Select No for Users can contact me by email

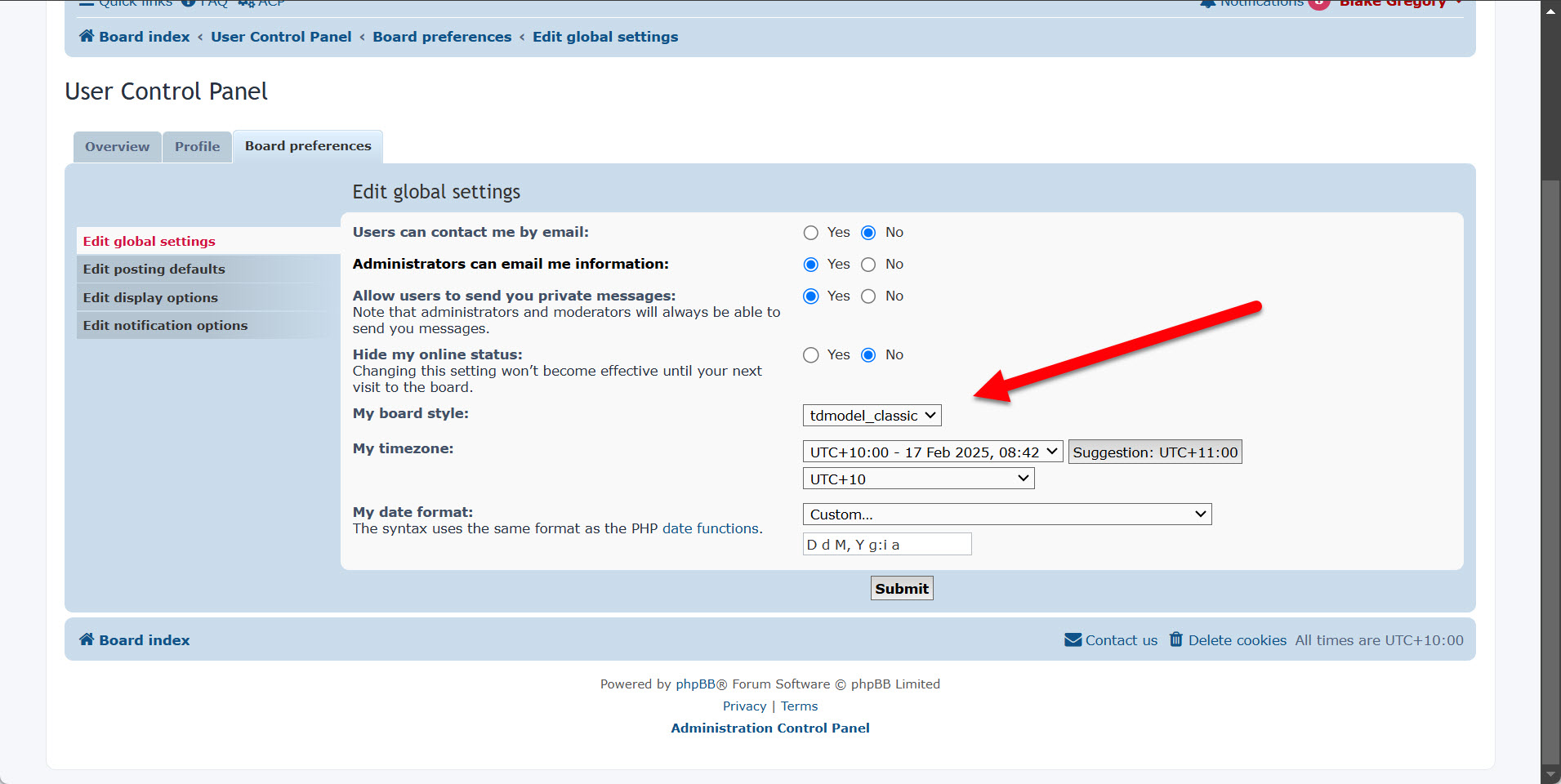[x=868, y=233]
